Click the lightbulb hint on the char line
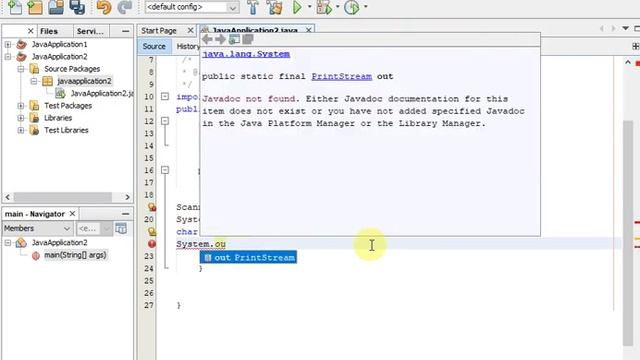 point(152,231)
